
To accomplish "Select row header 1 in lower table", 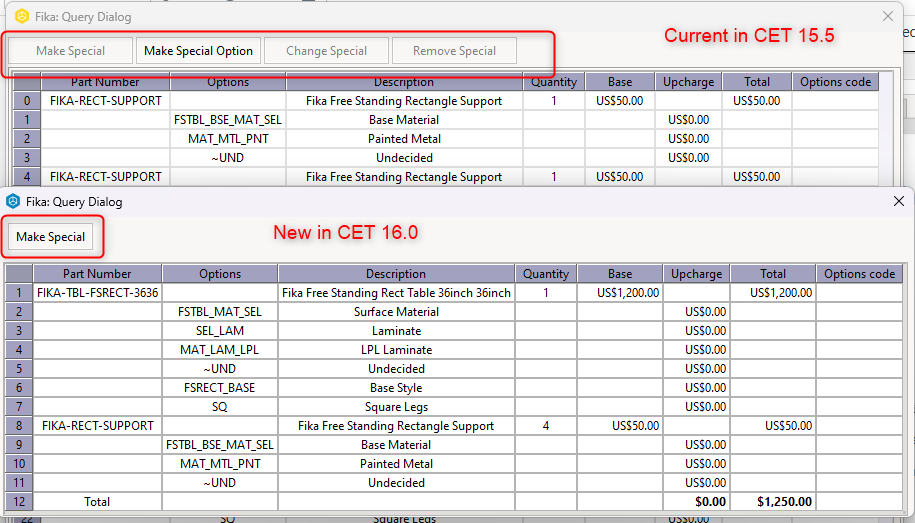I will pos(19,292).
